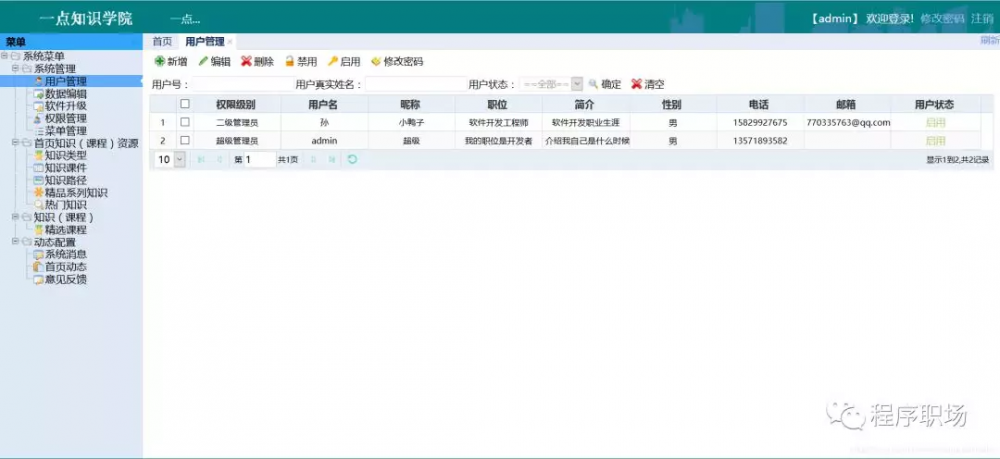Select the 用户管理 tab
1000x459 pixels.
coord(205,41)
